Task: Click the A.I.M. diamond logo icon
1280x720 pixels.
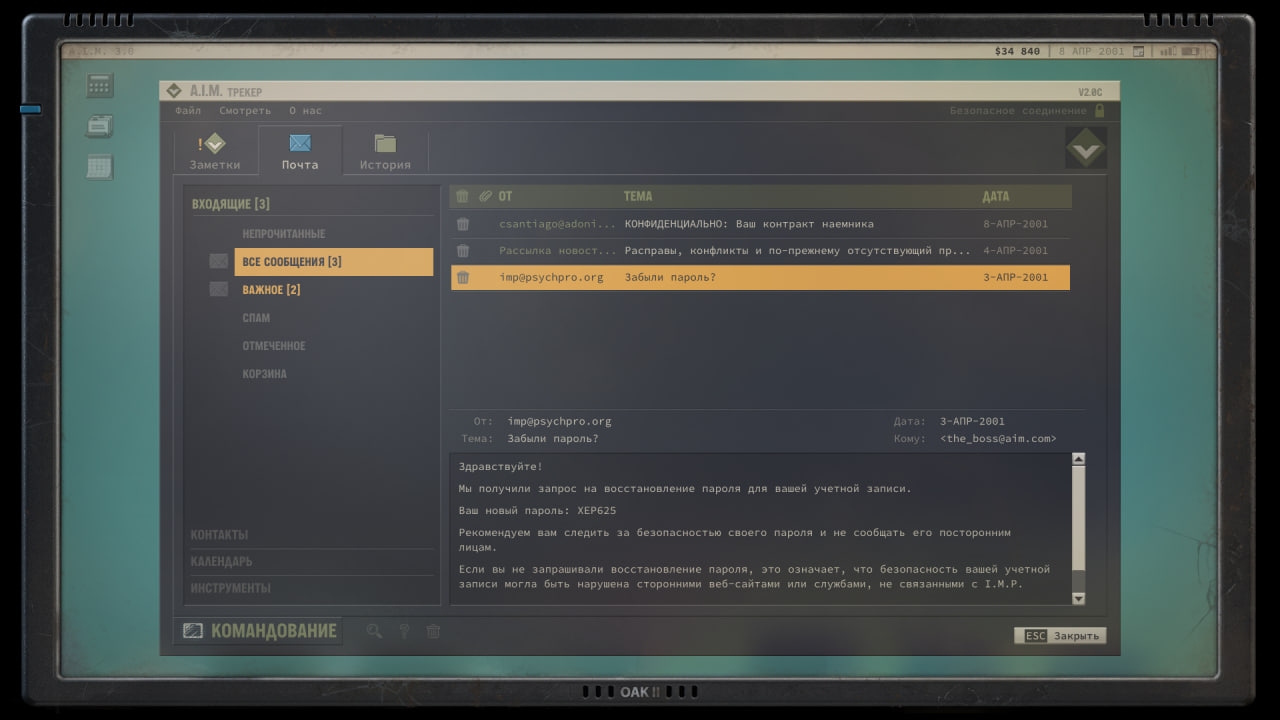Action: 174,91
